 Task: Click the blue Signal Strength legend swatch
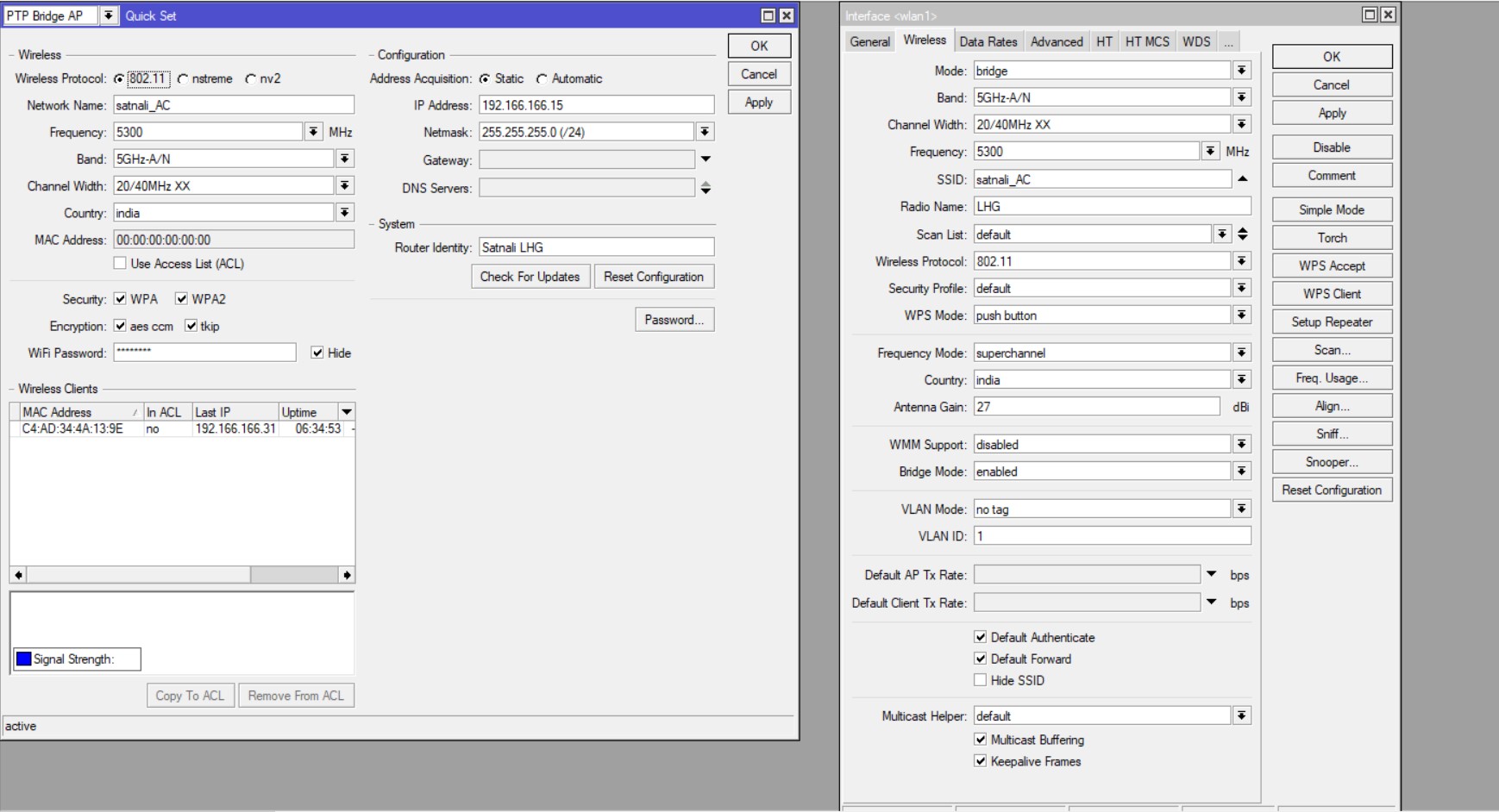pos(24,659)
